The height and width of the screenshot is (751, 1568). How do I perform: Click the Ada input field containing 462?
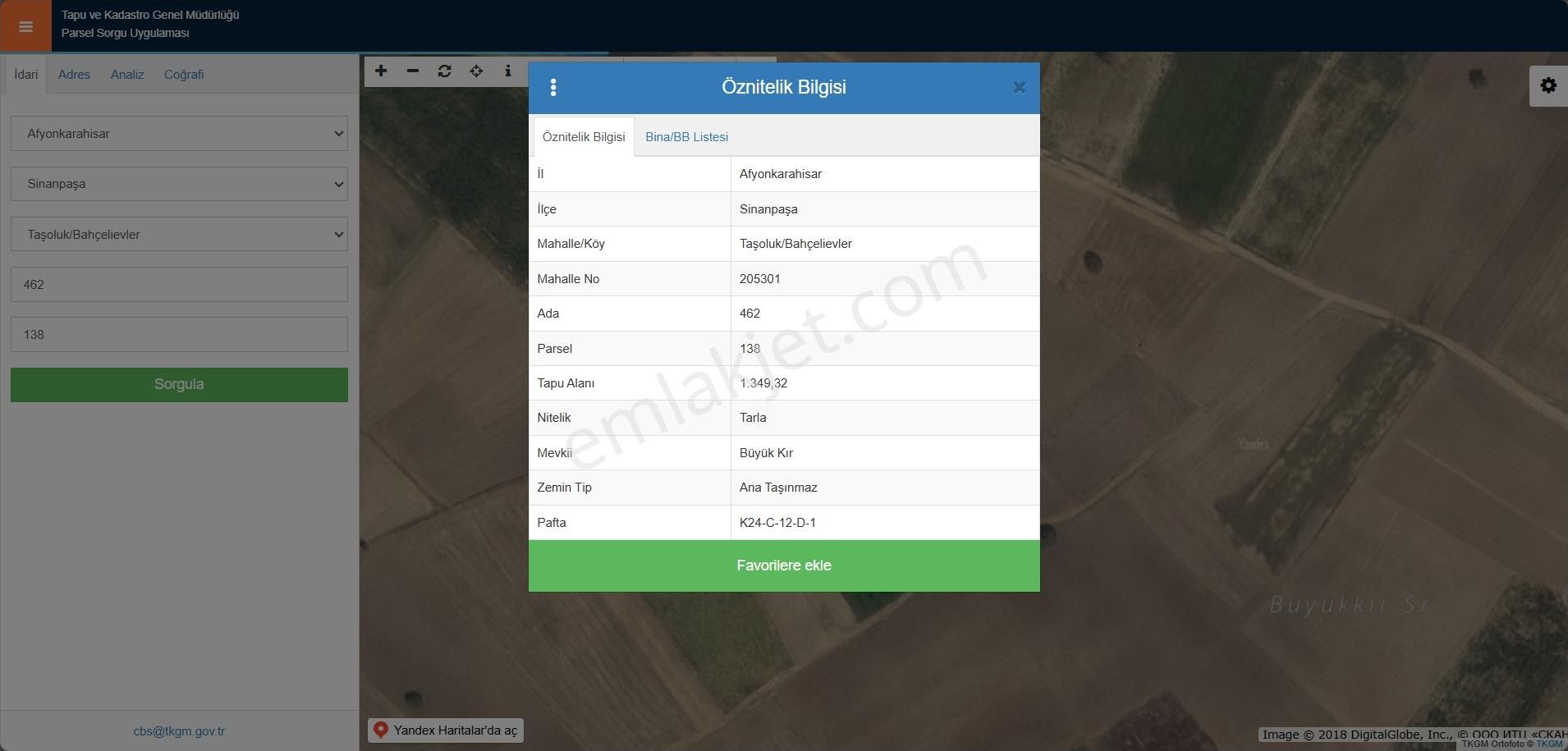[x=179, y=285]
